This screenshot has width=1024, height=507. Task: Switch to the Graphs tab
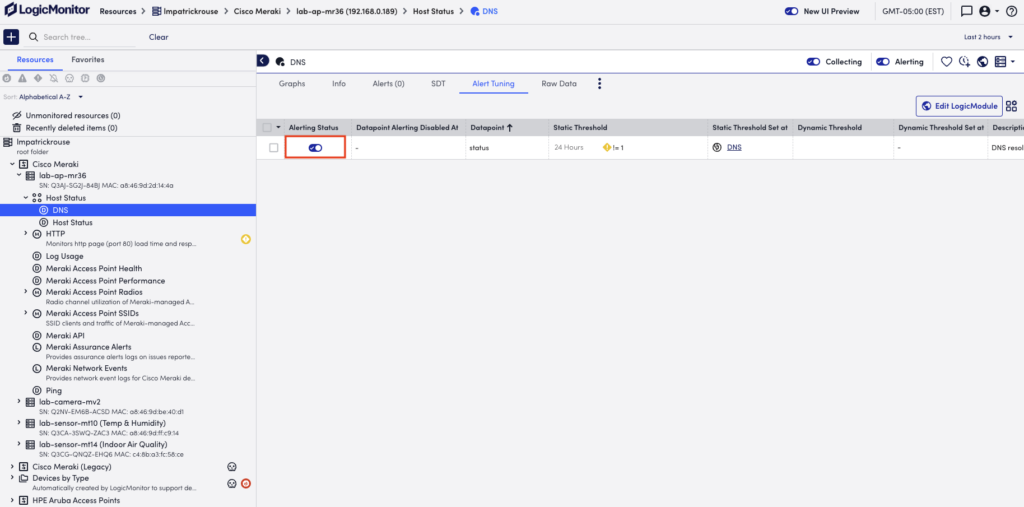292,84
